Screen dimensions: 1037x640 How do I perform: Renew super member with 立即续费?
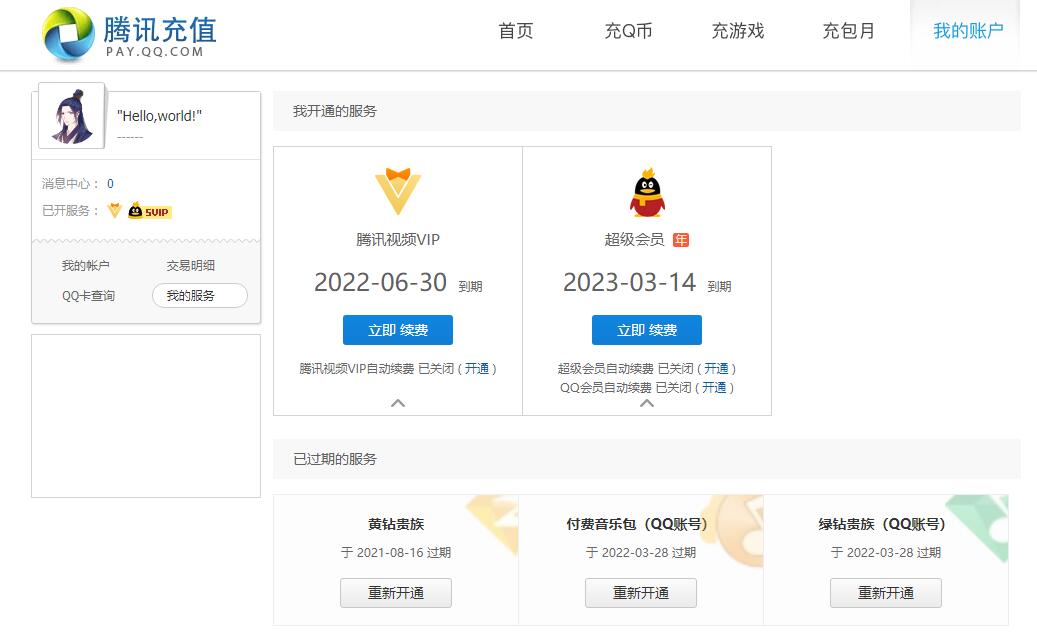pyautogui.click(x=647, y=330)
